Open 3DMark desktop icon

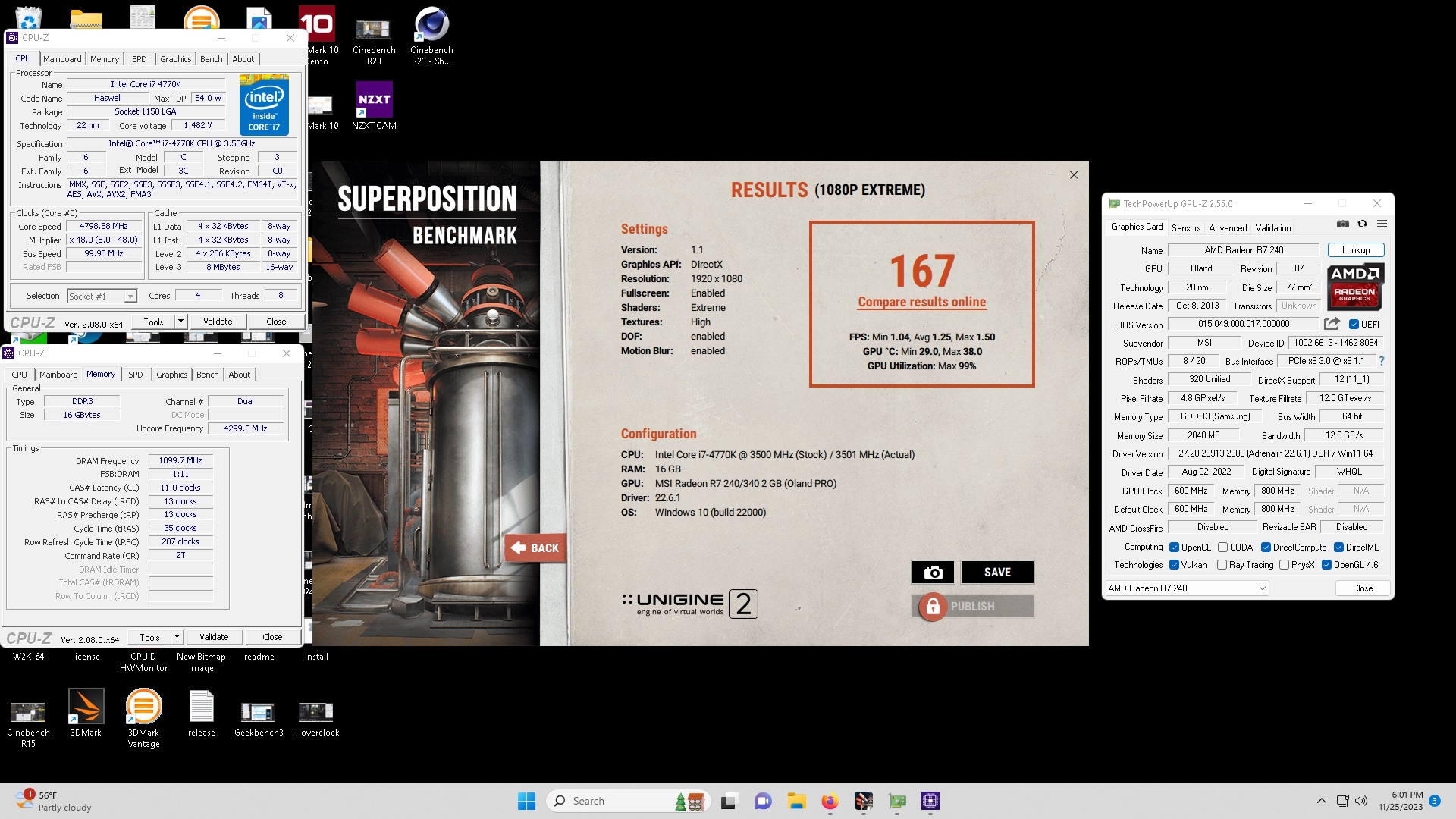tap(86, 713)
